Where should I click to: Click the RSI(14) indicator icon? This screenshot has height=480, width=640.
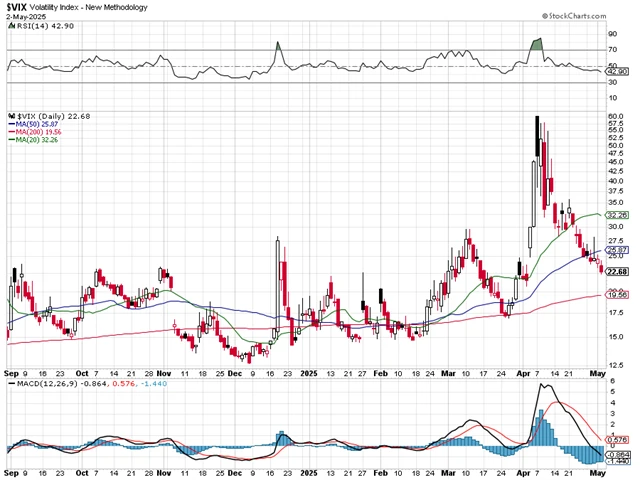pos(11,26)
